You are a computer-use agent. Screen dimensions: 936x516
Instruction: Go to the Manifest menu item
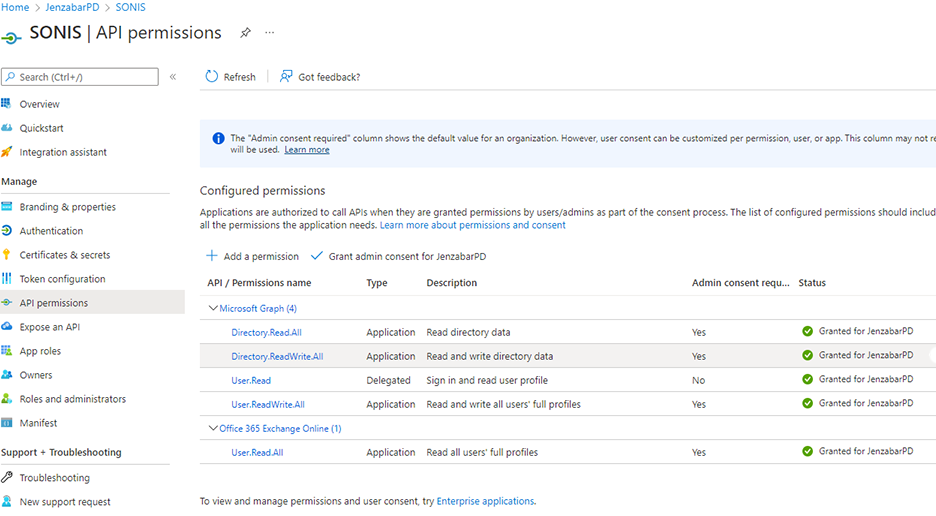pos(38,423)
